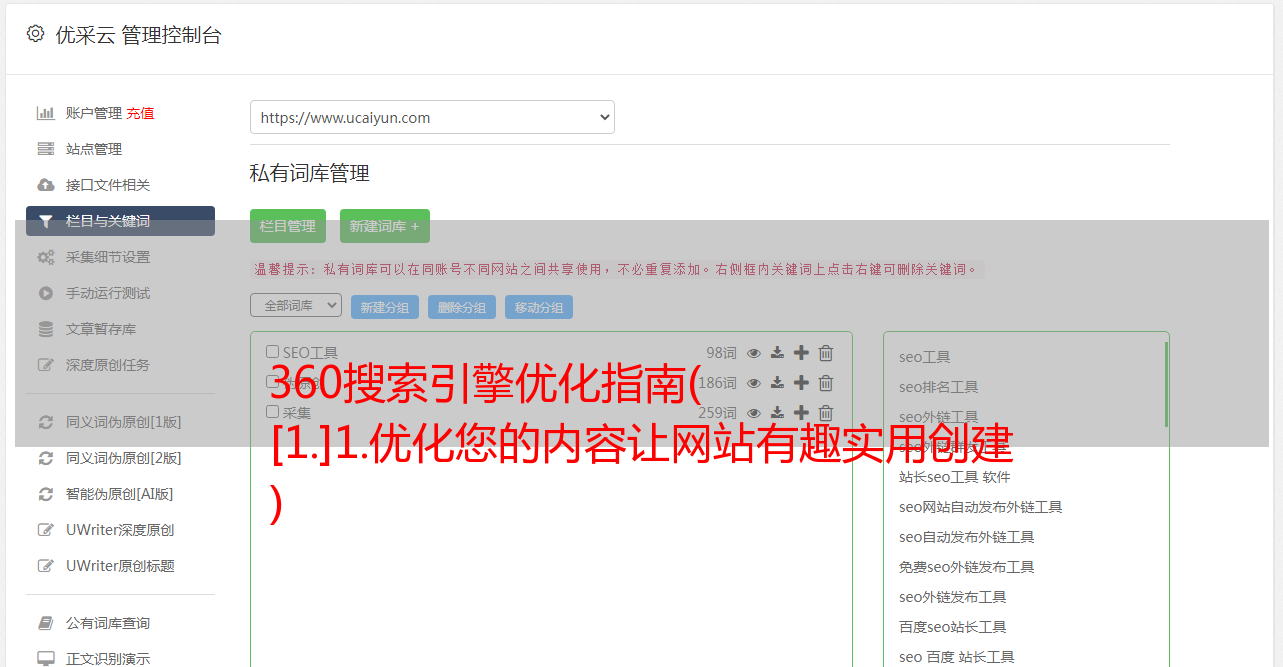Open 账户管理 in the sidebar
This screenshot has width=1283, height=667.
point(94,113)
